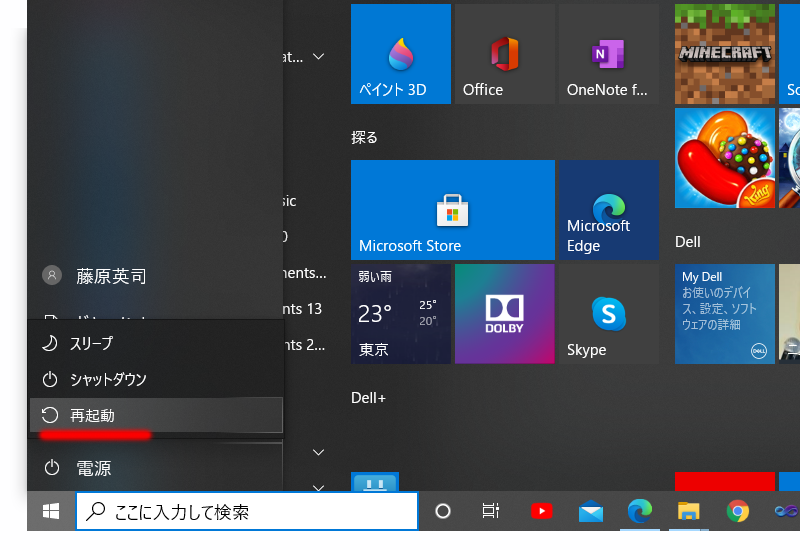
Task: Click the 探る group heading
Action: pyautogui.click(x=364, y=138)
